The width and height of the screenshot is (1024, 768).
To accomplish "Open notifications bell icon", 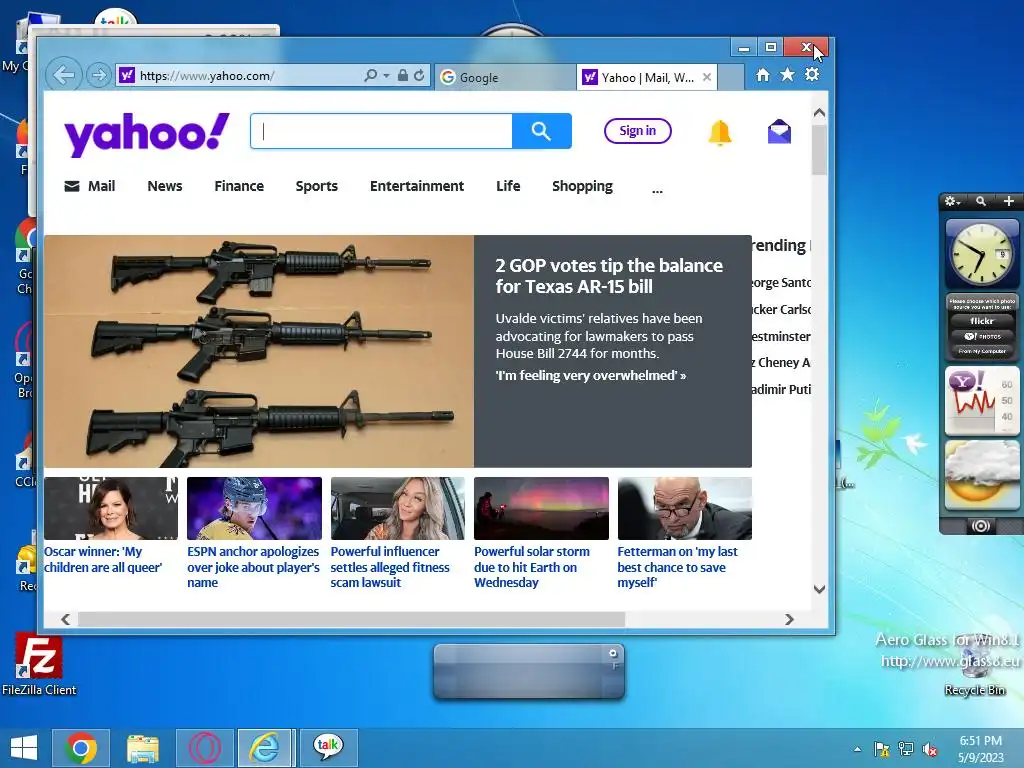I will (720, 133).
